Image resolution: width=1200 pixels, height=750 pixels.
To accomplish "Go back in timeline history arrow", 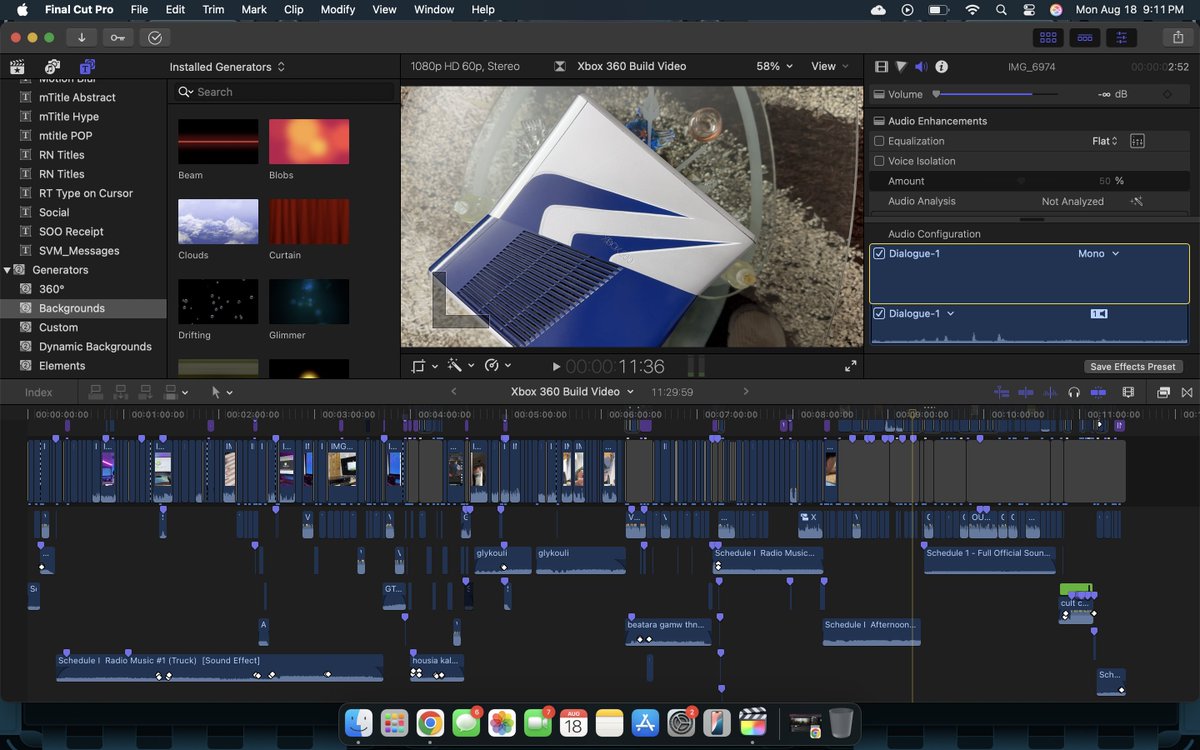I will click(x=454, y=392).
